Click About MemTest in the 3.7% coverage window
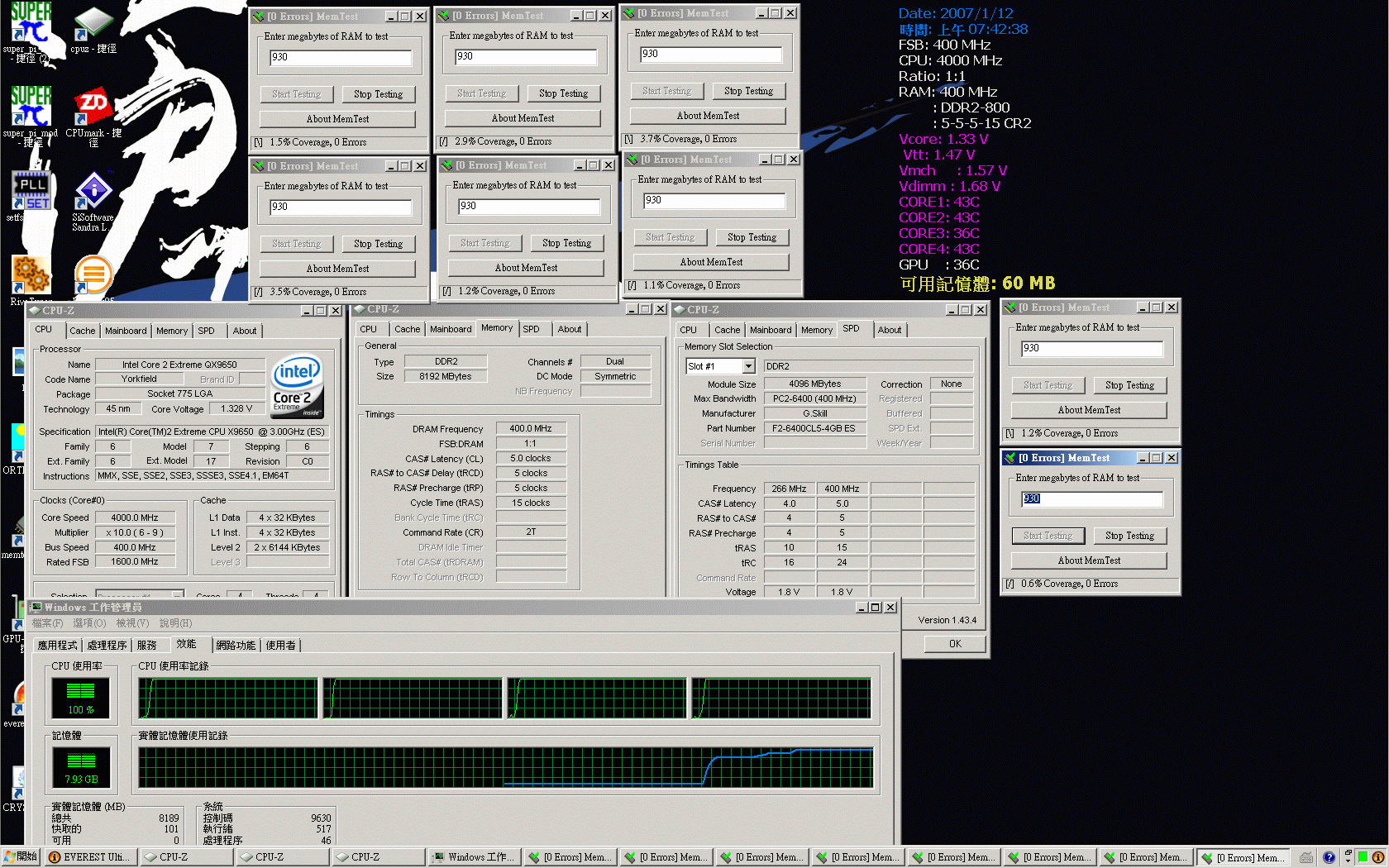The height and width of the screenshot is (868, 1389). point(708,116)
